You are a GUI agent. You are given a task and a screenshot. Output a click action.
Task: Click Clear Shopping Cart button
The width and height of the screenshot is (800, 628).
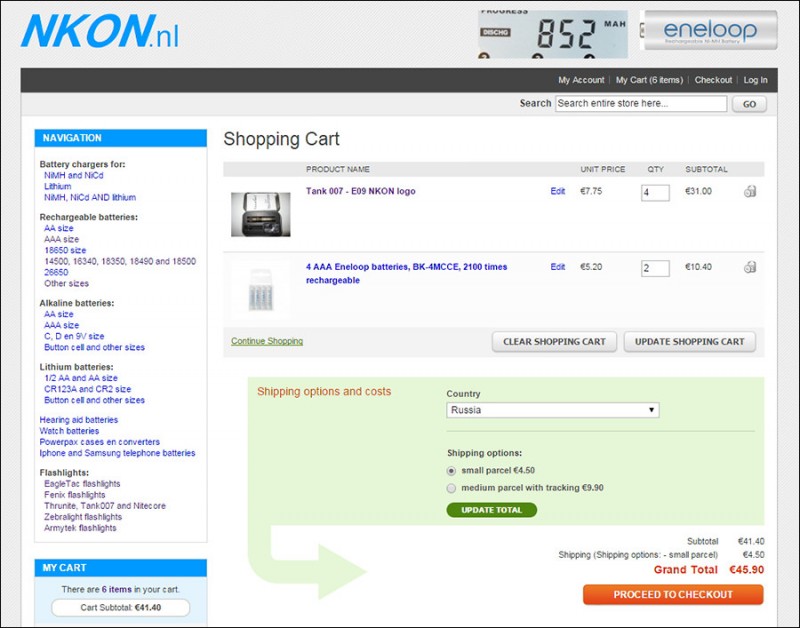[554, 342]
